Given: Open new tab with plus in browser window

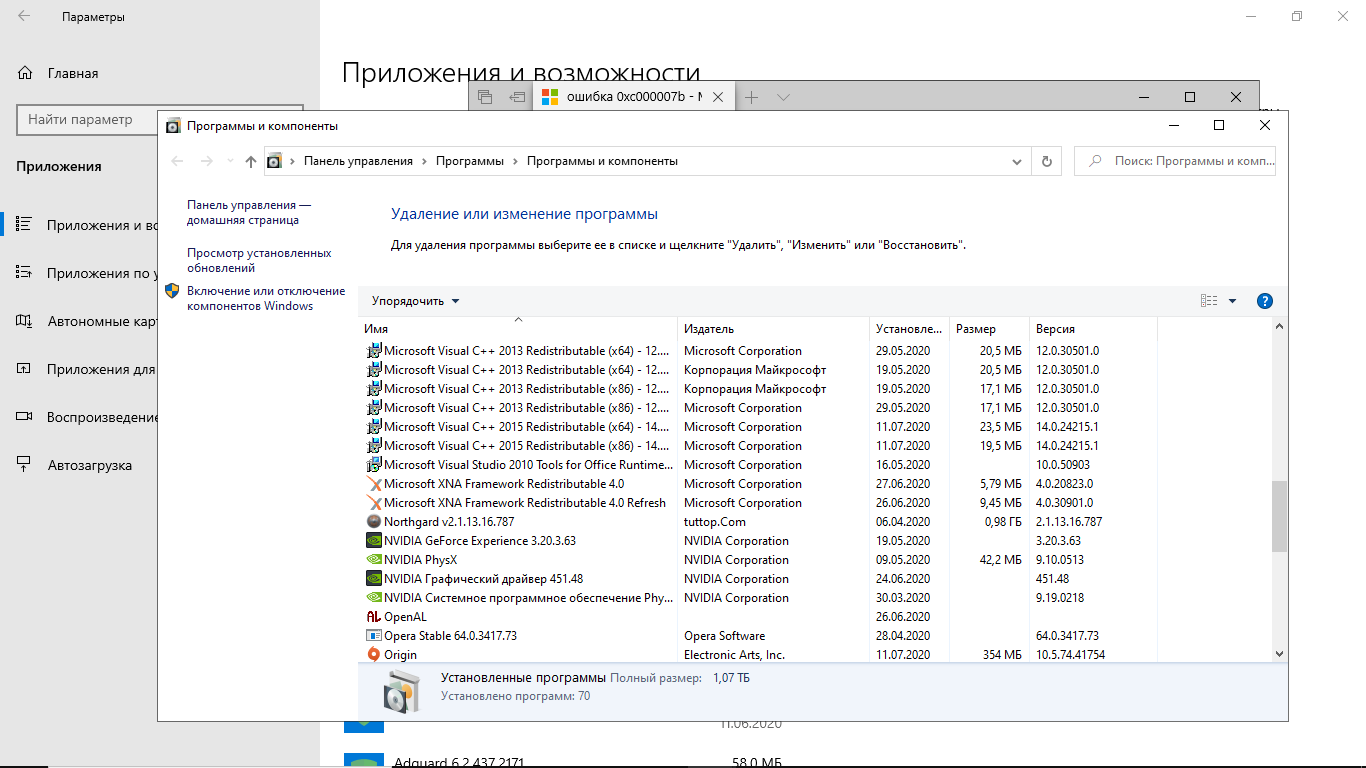Looking at the screenshot, I should click(x=752, y=97).
